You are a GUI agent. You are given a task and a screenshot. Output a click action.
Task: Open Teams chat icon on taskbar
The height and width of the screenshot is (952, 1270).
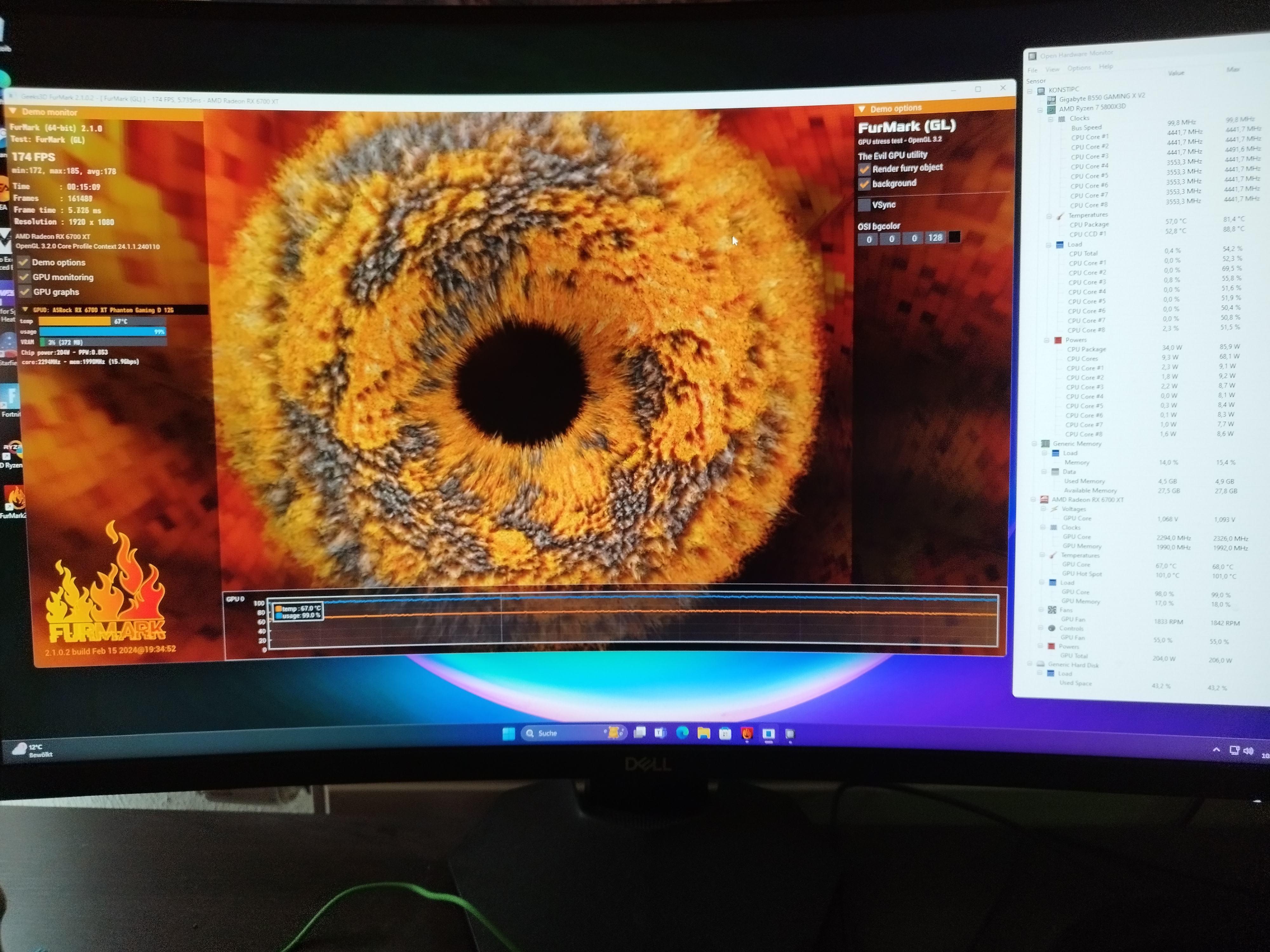[x=660, y=733]
